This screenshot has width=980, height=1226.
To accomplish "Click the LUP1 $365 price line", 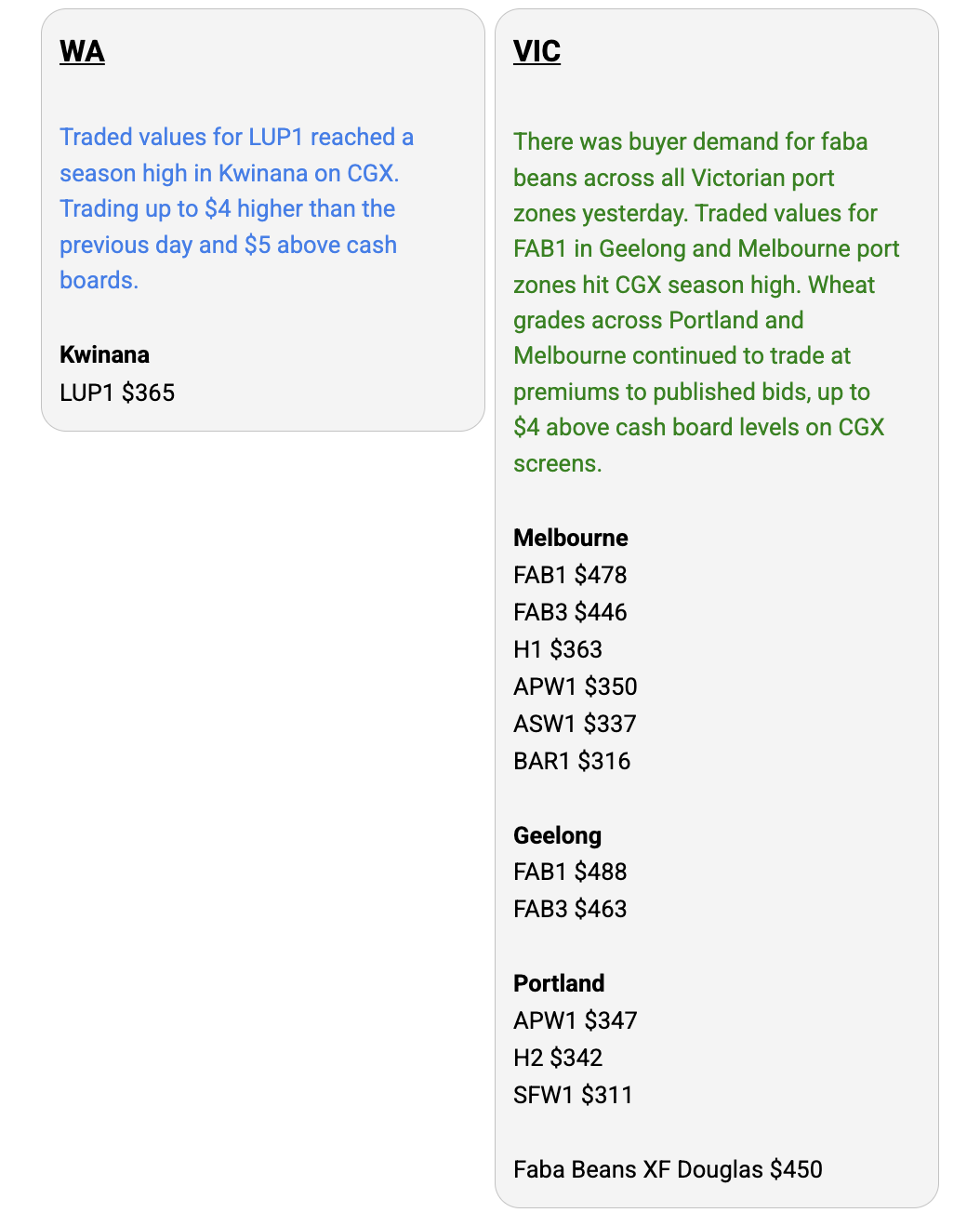I will 117,393.
